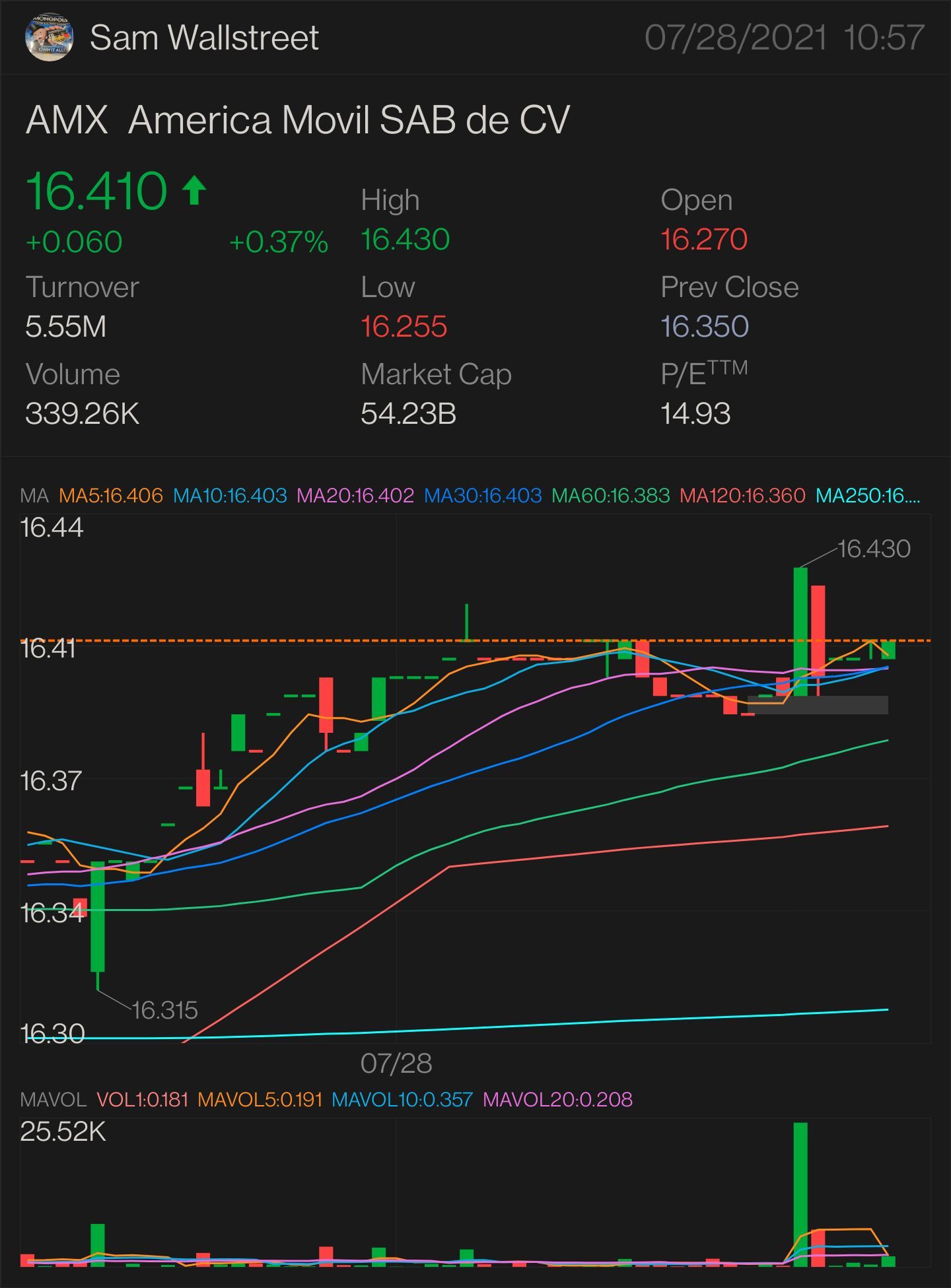This screenshot has height=1288, width=951.
Task: Tap the MA60:16.383 legend entry
Action: (x=611, y=496)
